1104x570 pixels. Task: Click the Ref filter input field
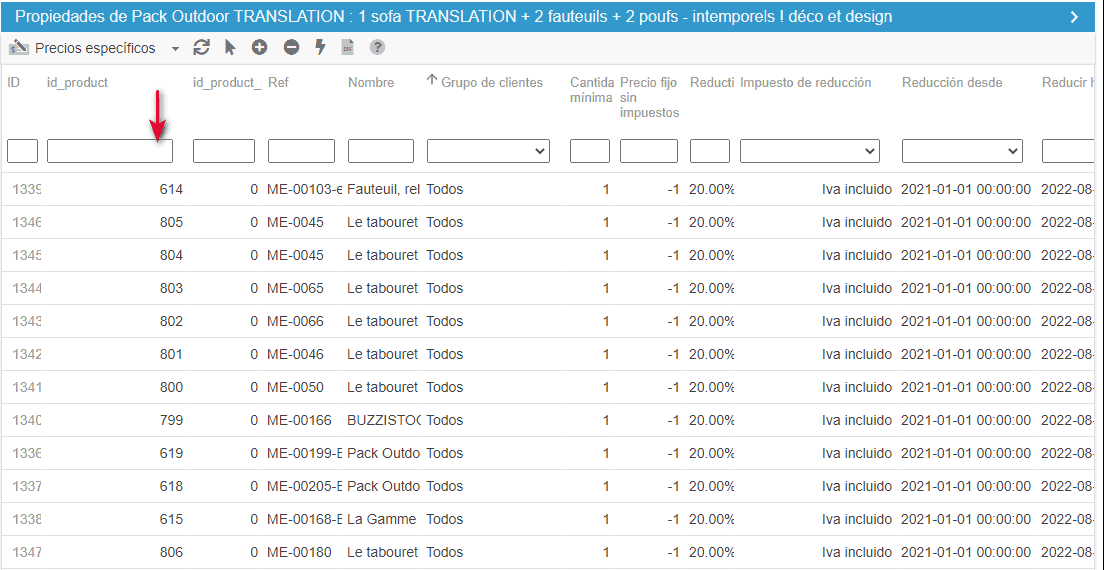coord(301,151)
